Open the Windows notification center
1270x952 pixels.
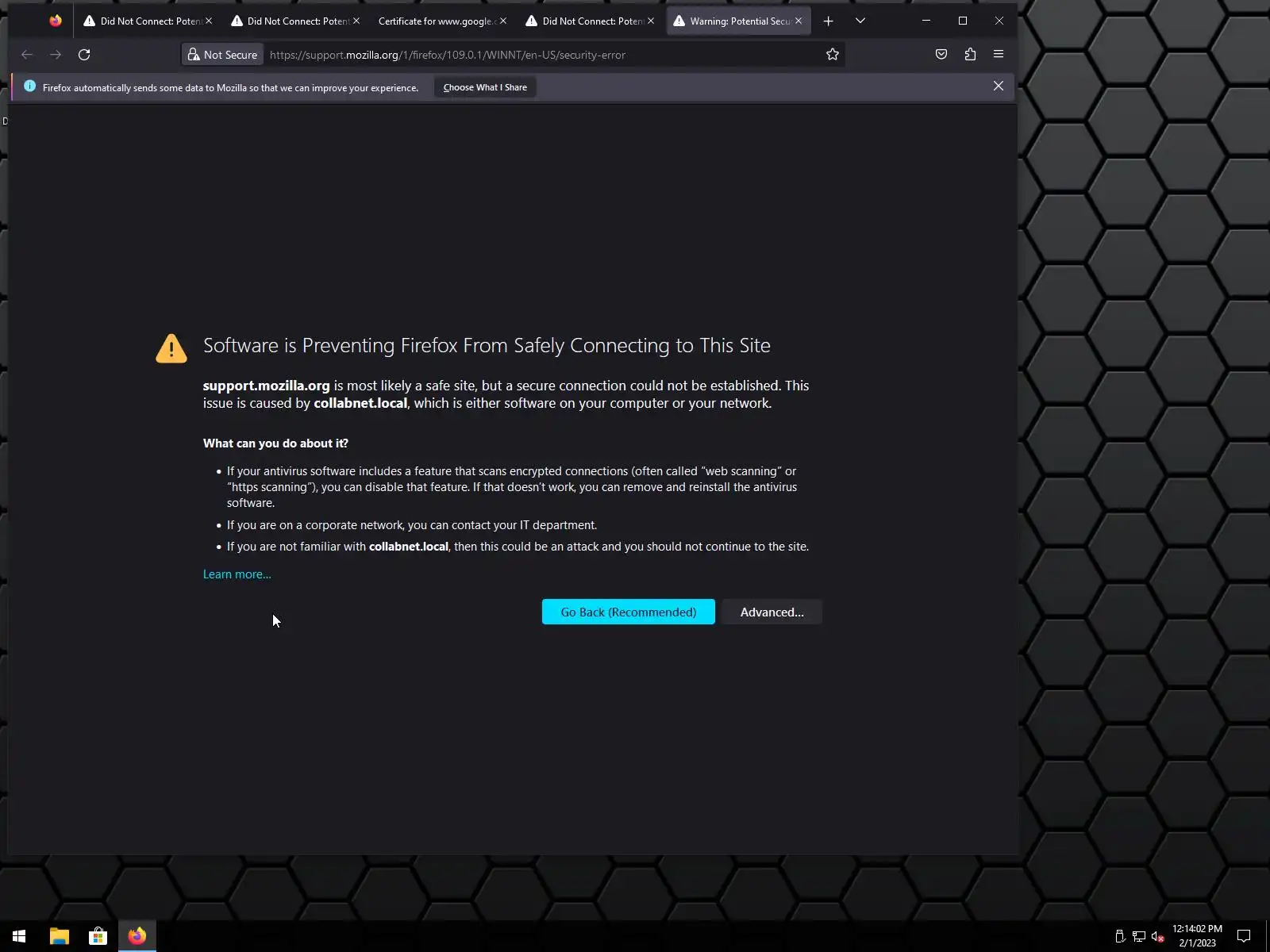tap(1244, 936)
